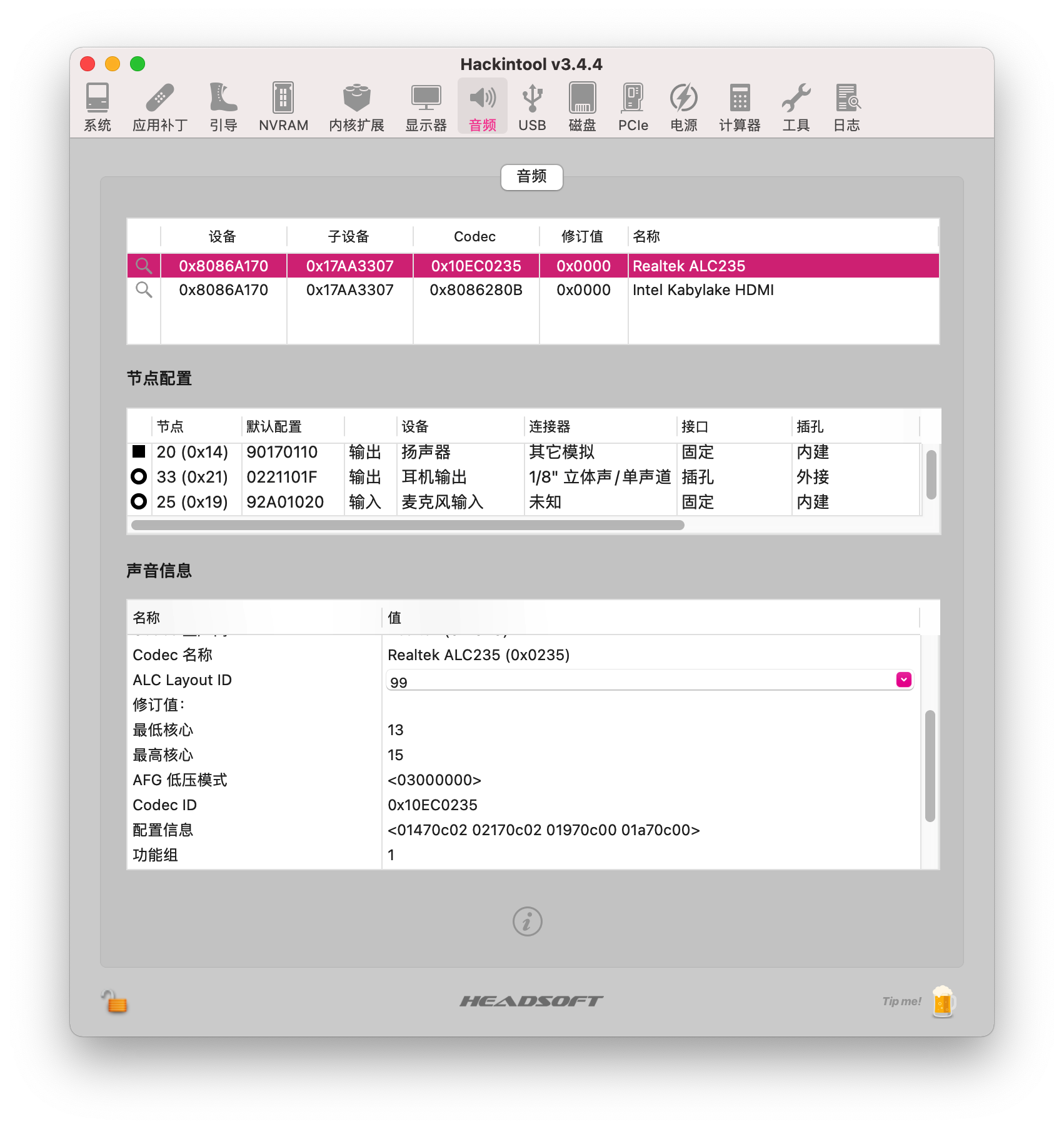Viewport: 1064px width, 1129px height.
Task: Click the circle marker for node 33 (0x21)
Action: point(139,476)
